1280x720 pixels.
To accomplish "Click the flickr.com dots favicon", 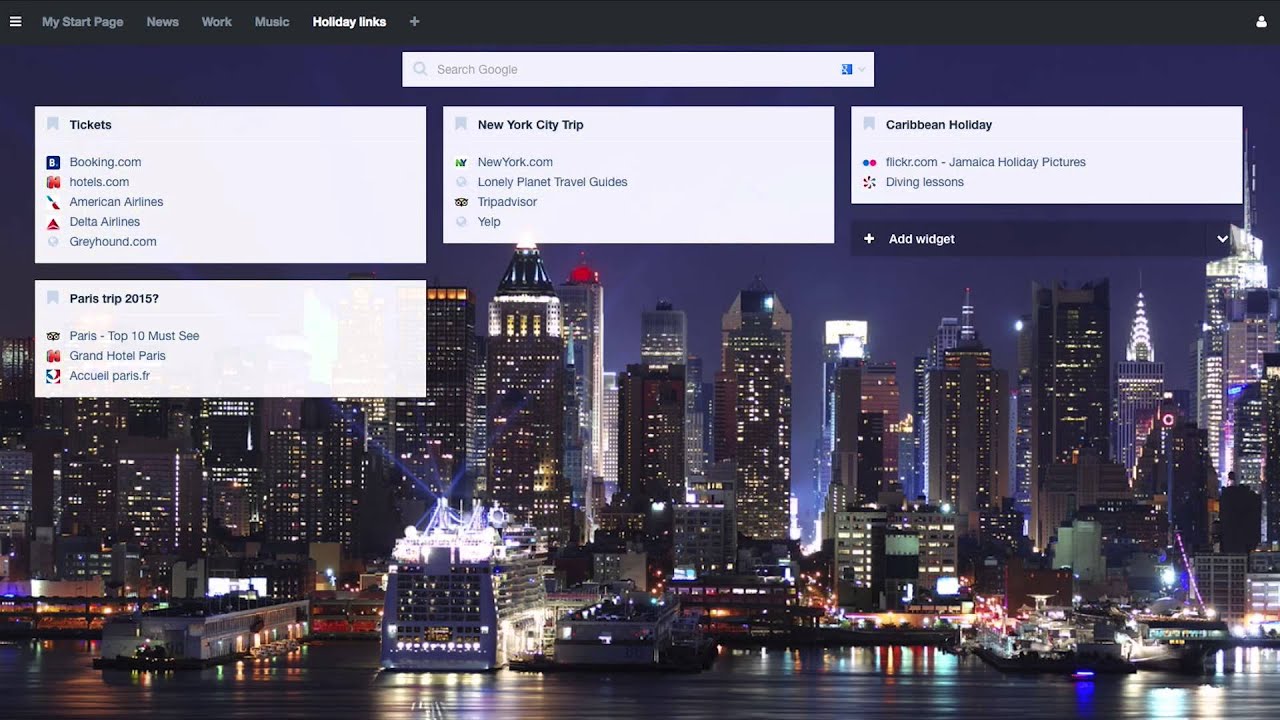I will coord(869,162).
